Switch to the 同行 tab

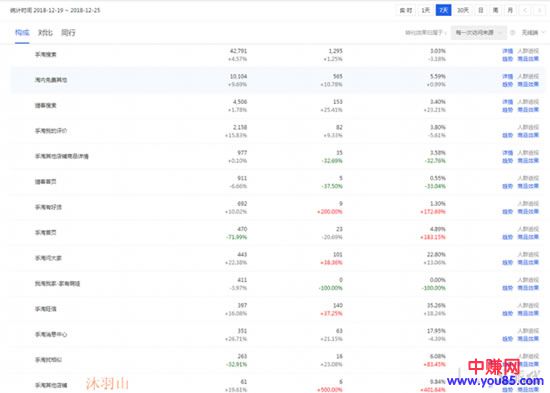click(x=68, y=33)
